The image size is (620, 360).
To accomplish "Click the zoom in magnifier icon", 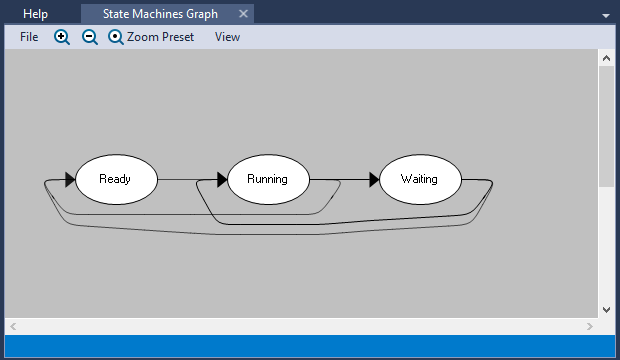I will pos(62,37).
